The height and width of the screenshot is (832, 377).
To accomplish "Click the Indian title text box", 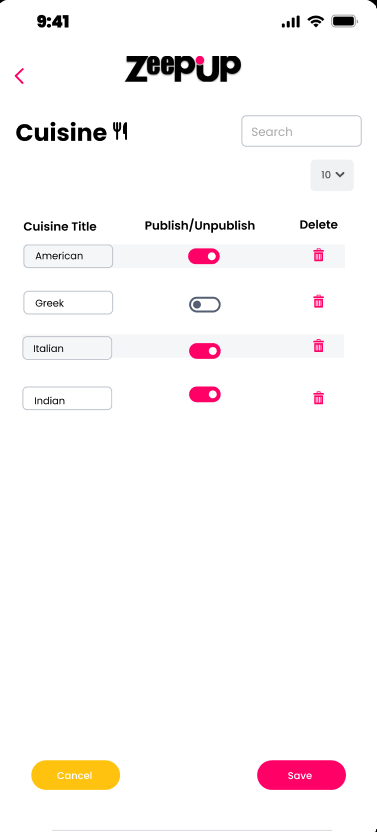I will tap(67, 398).
